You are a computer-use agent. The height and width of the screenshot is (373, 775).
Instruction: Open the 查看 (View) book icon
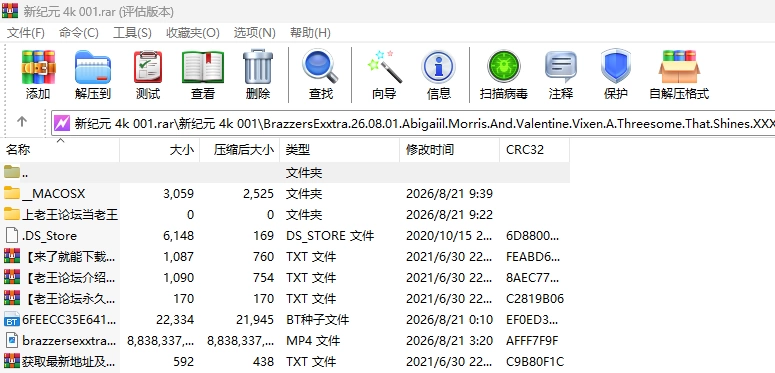(x=203, y=74)
